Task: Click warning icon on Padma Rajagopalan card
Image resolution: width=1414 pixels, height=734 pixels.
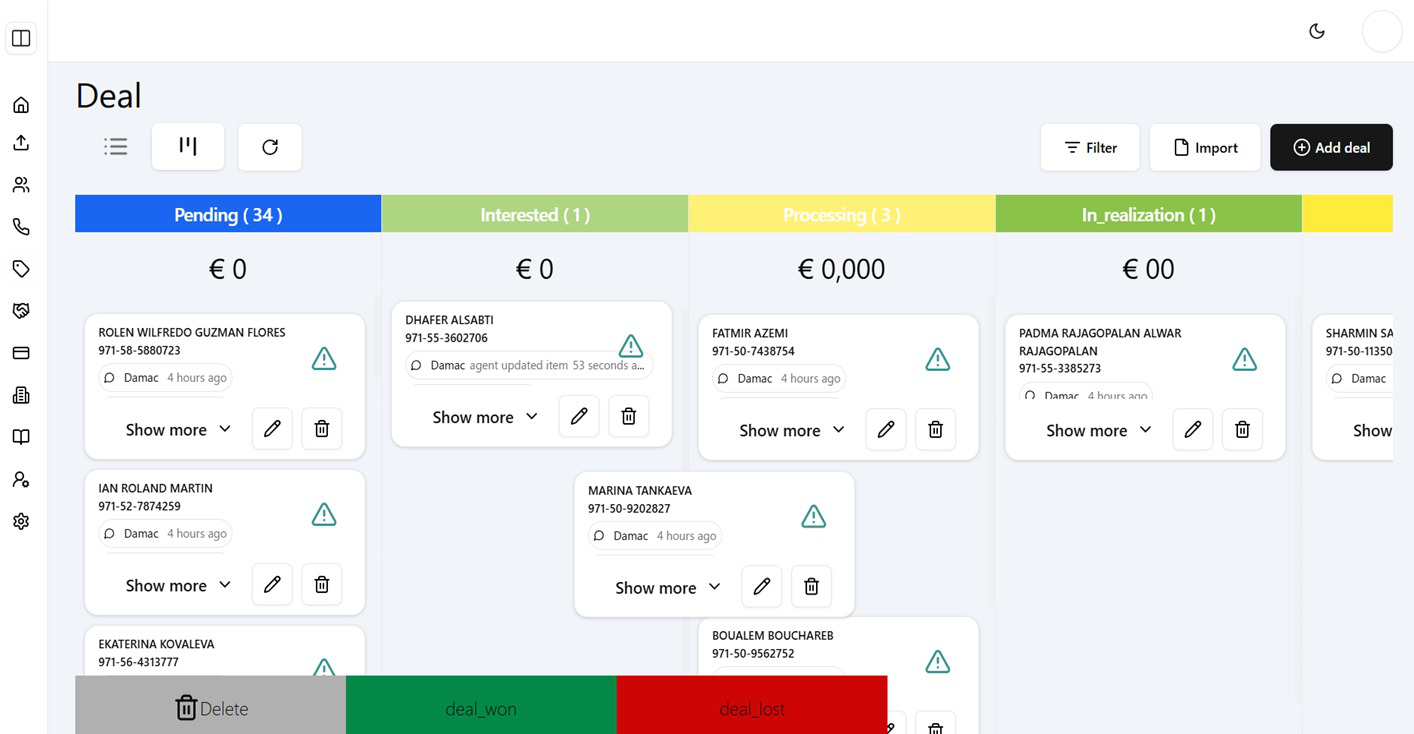Action: (x=1245, y=359)
